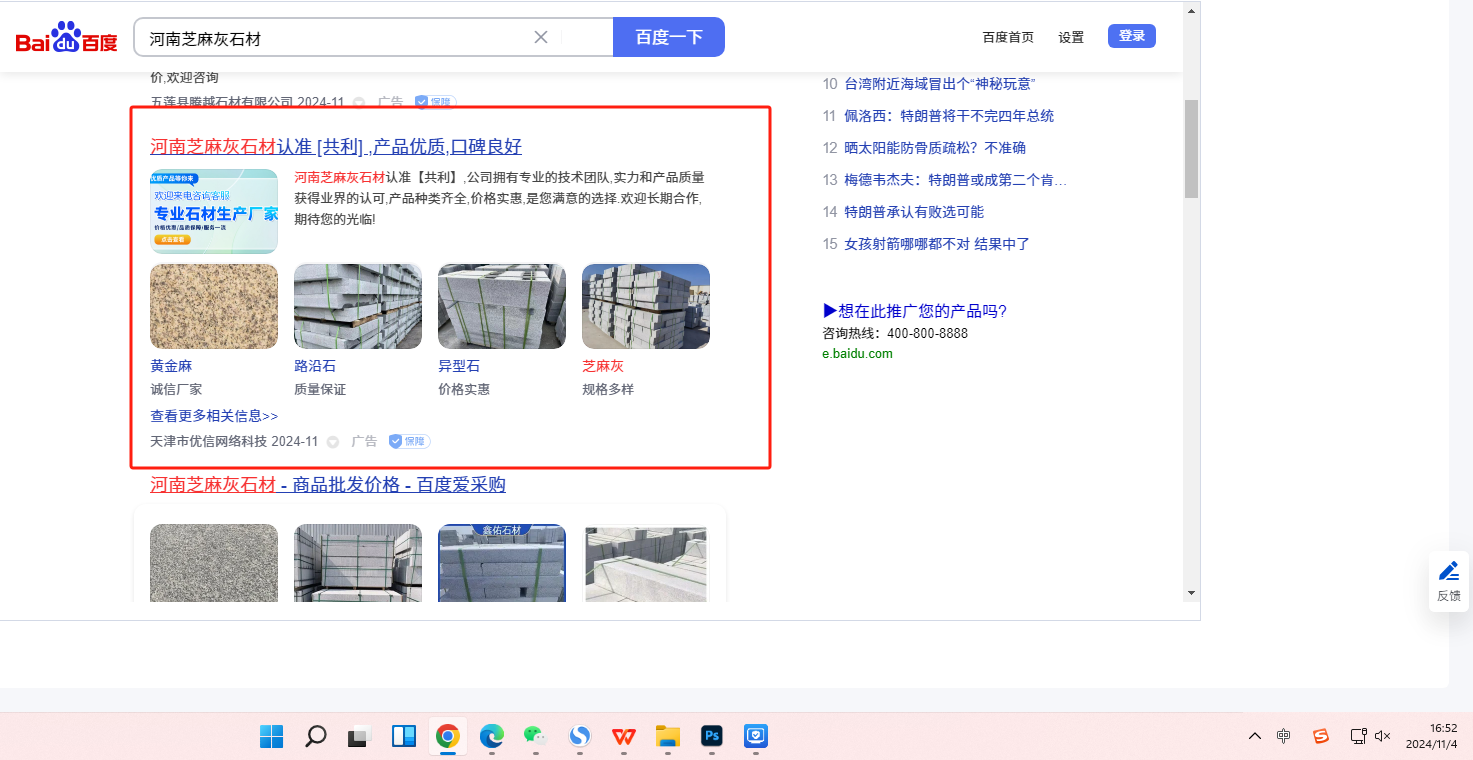Click the 规格多样 caption under 芝麻灰
Screen dimensions: 1473x760
(x=608, y=390)
